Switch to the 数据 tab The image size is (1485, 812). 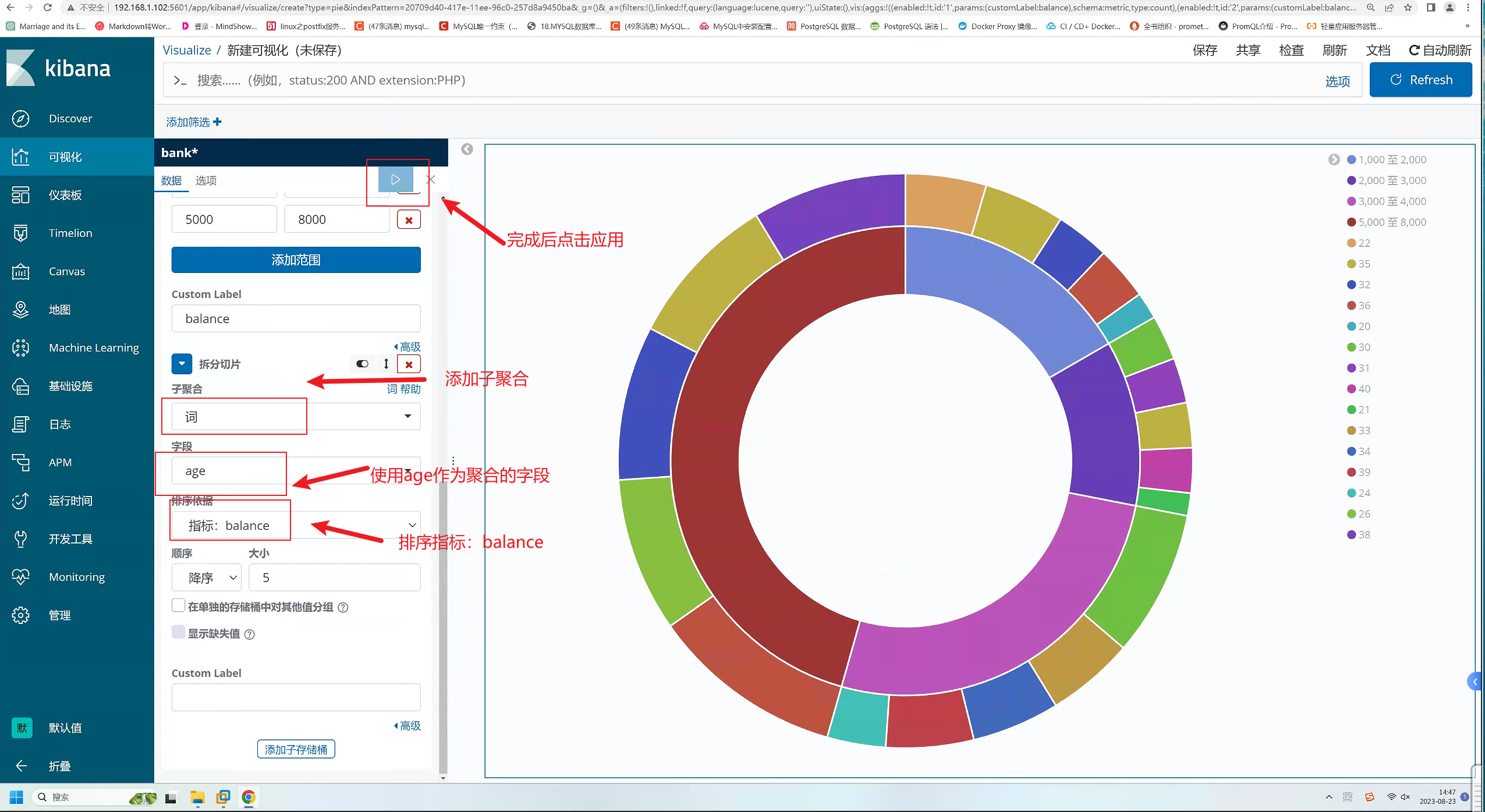(x=171, y=180)
